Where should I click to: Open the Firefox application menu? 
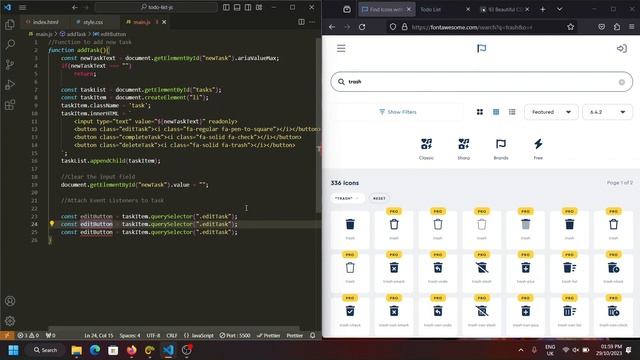631,27
